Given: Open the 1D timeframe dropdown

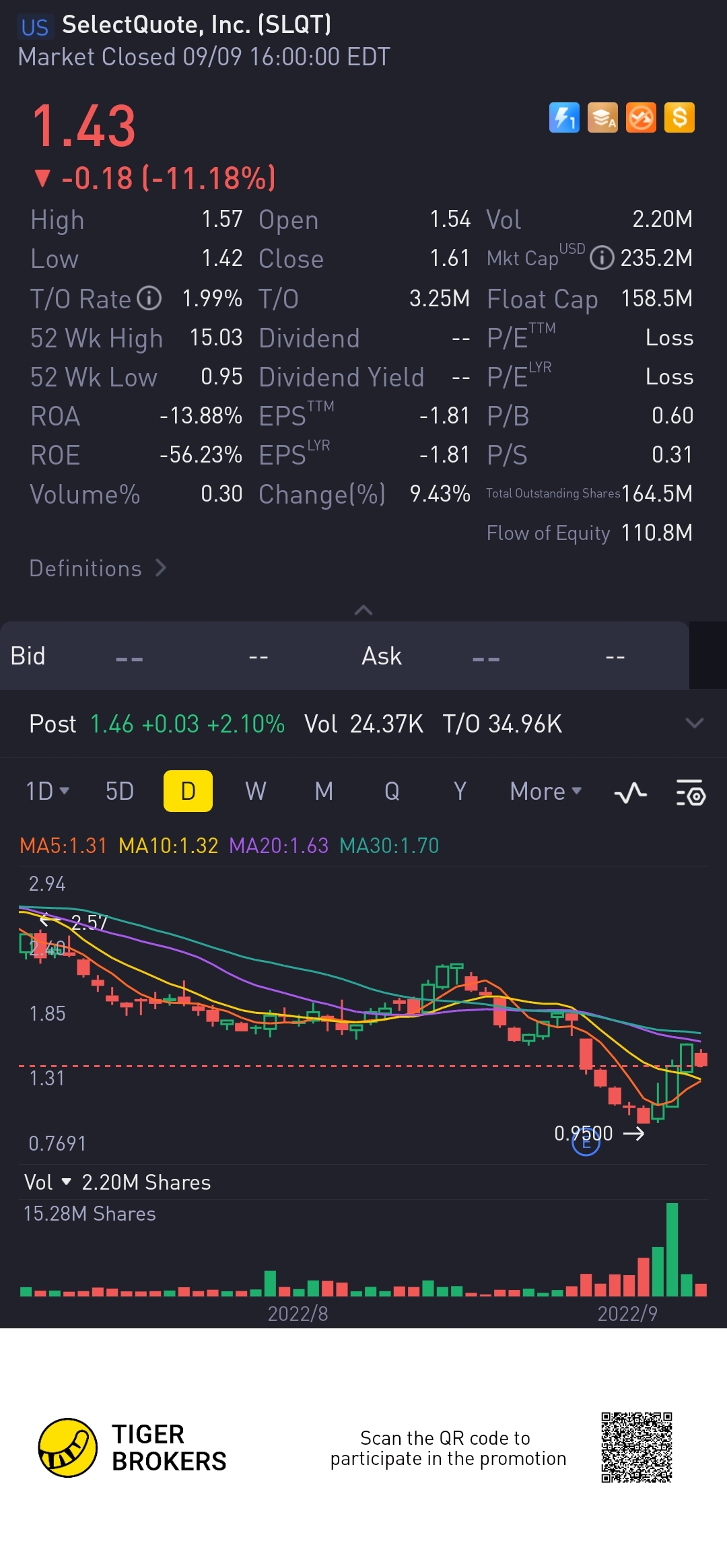Looking at the screenshot, I should [x=47, y=791].
